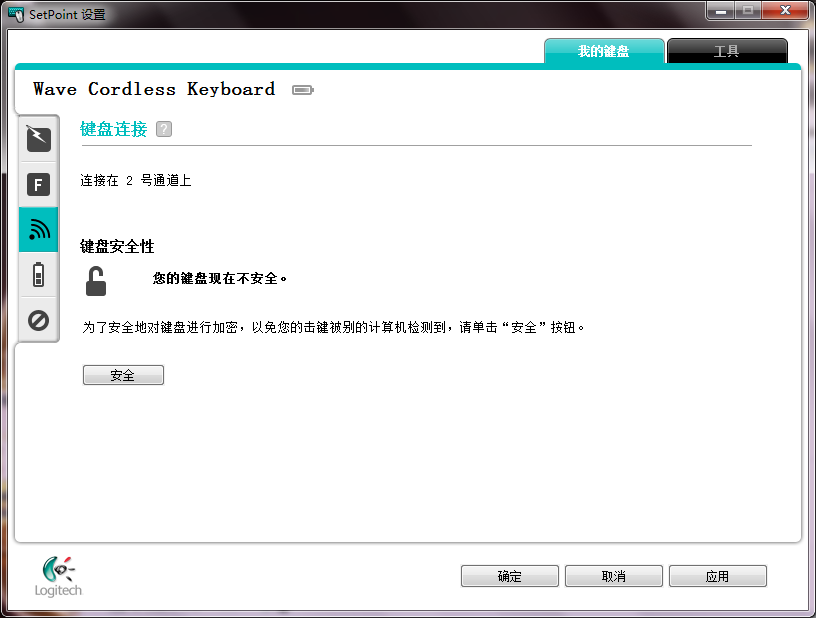The height and width of the screenshot is (618, 816).
Task: Switch to the 工具 tab
Action: pos(726,51)
